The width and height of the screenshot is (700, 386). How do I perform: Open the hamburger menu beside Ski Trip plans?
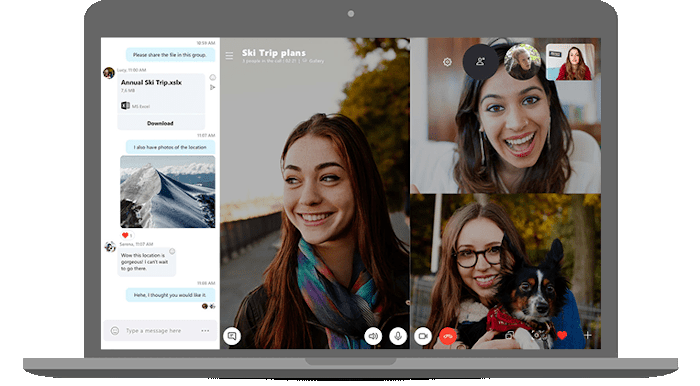[x=229, y=56]
